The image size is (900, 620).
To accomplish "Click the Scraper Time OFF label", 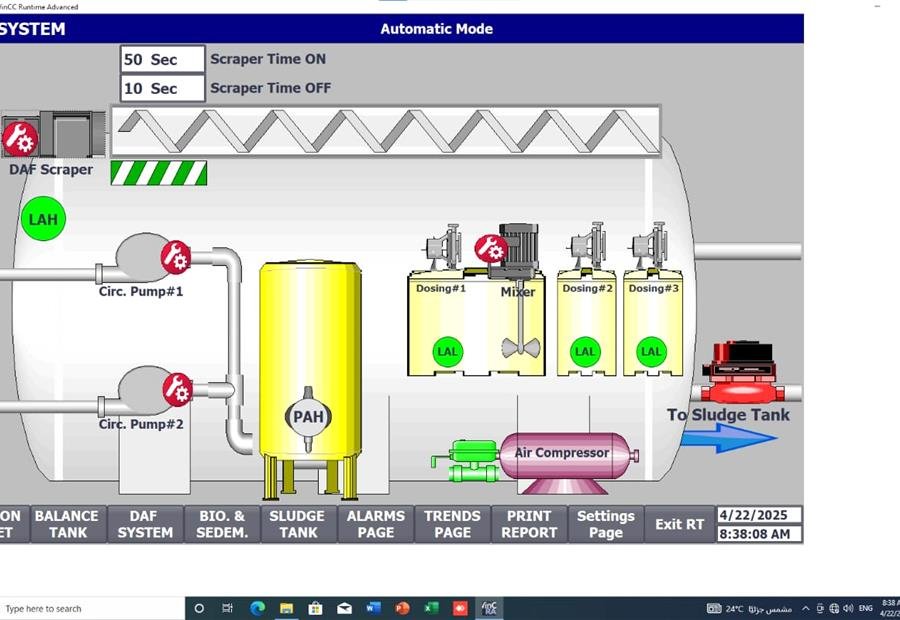I will point(270,88).
